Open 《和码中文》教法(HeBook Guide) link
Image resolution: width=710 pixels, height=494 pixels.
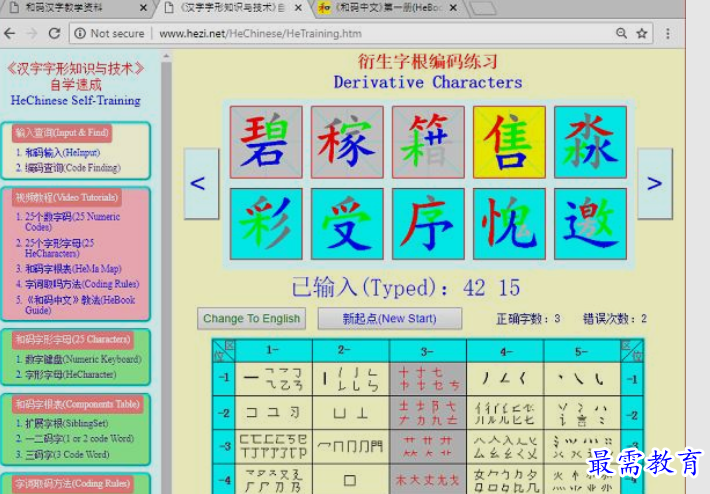[80, 305]
